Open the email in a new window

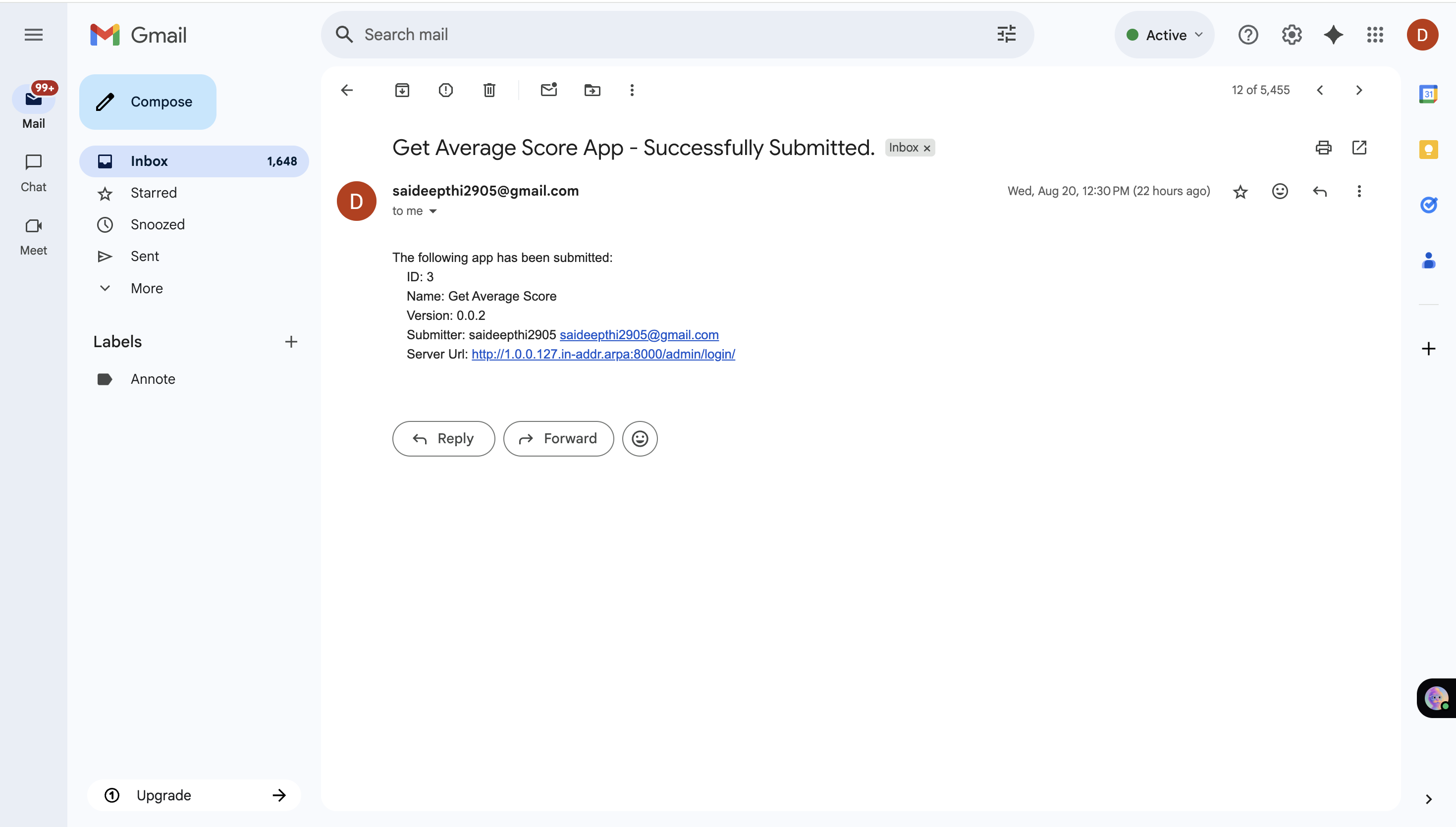(1359, 148)
